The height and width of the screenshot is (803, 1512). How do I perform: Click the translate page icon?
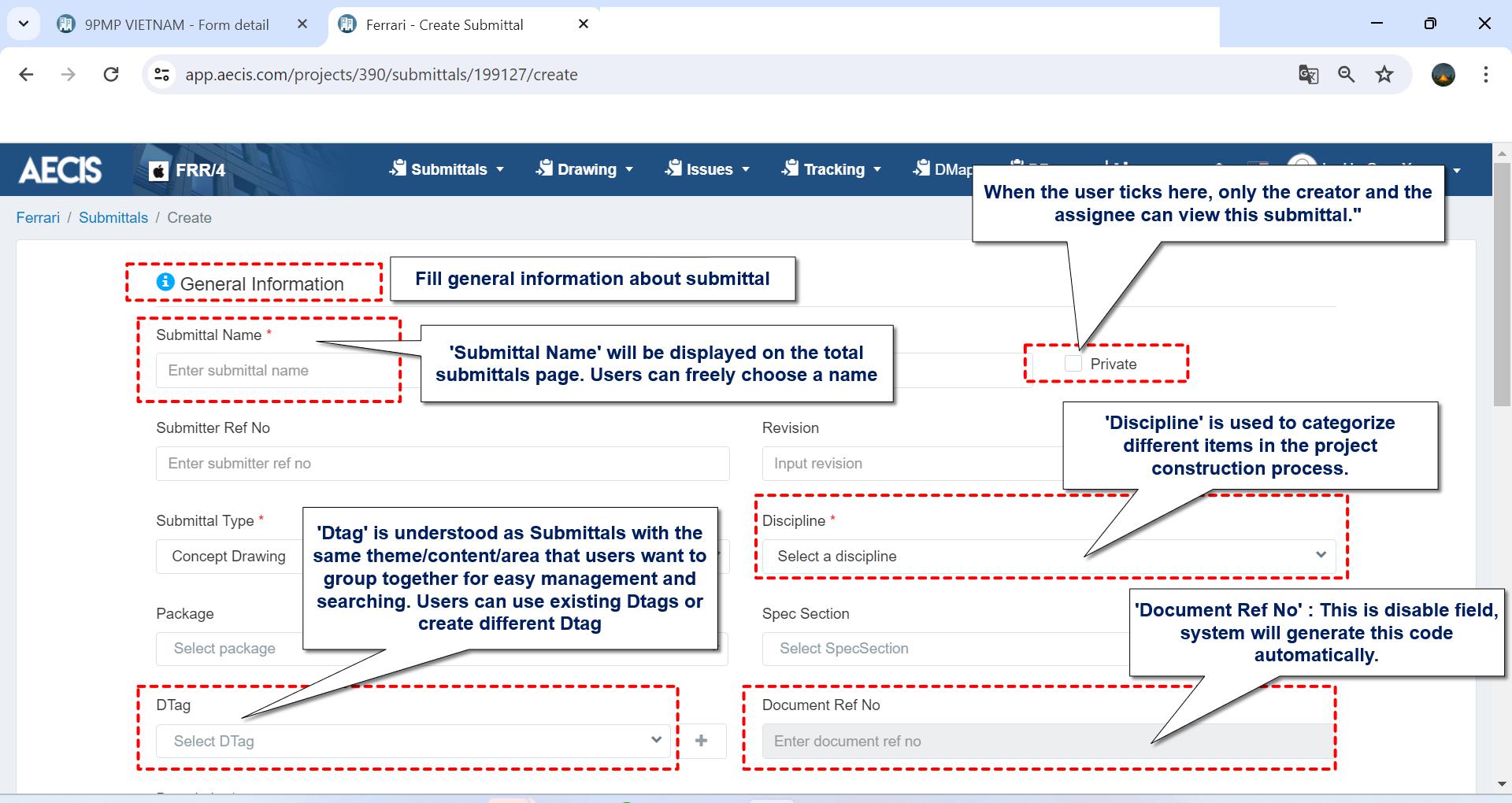coord(1308,75)
